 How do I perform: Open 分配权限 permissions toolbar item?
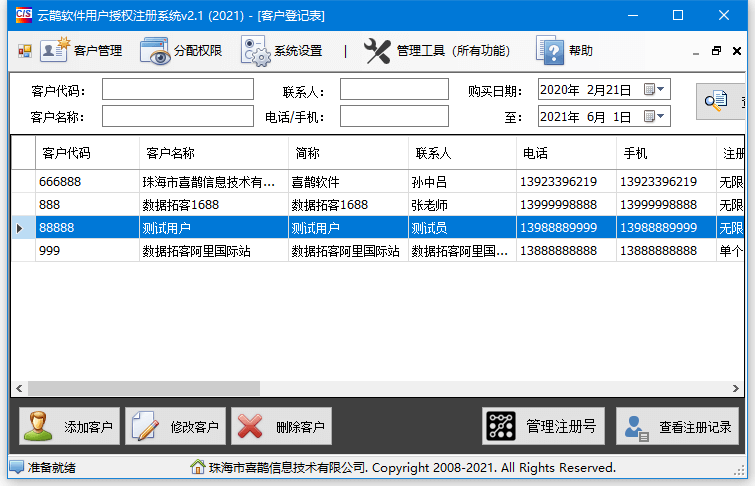coord(182,51)
